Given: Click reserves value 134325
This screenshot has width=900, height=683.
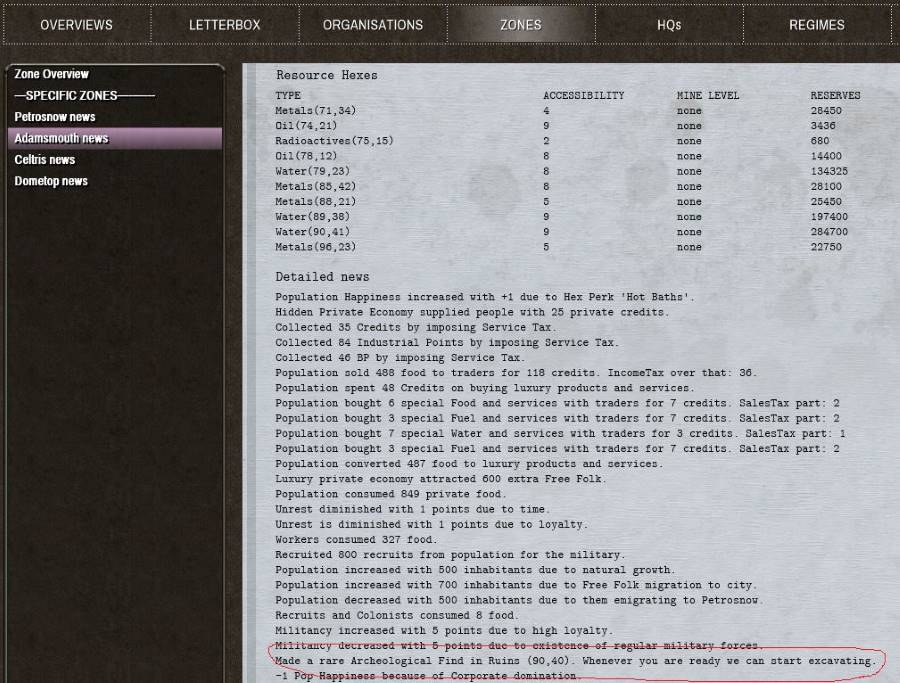Looking at the screenshot, I should click(x=829, y=171).
